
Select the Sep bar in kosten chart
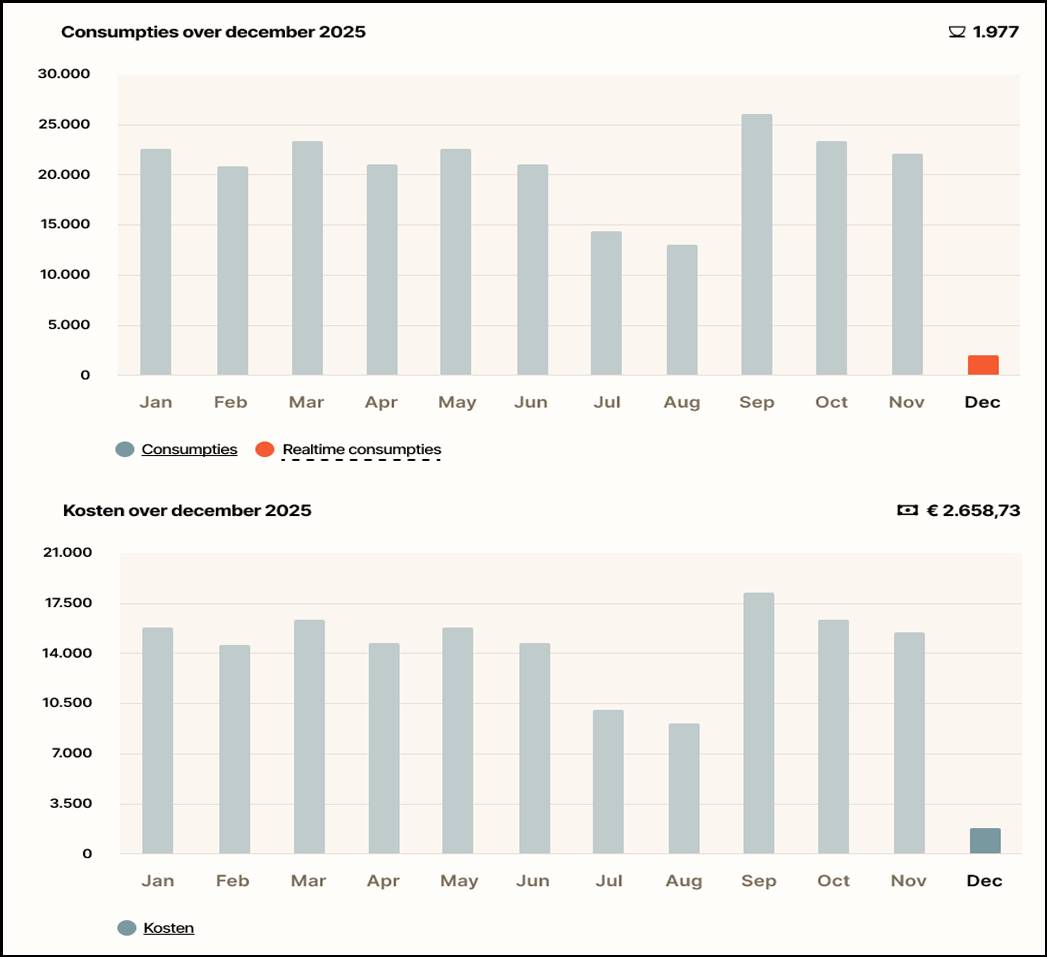point(759,723)
